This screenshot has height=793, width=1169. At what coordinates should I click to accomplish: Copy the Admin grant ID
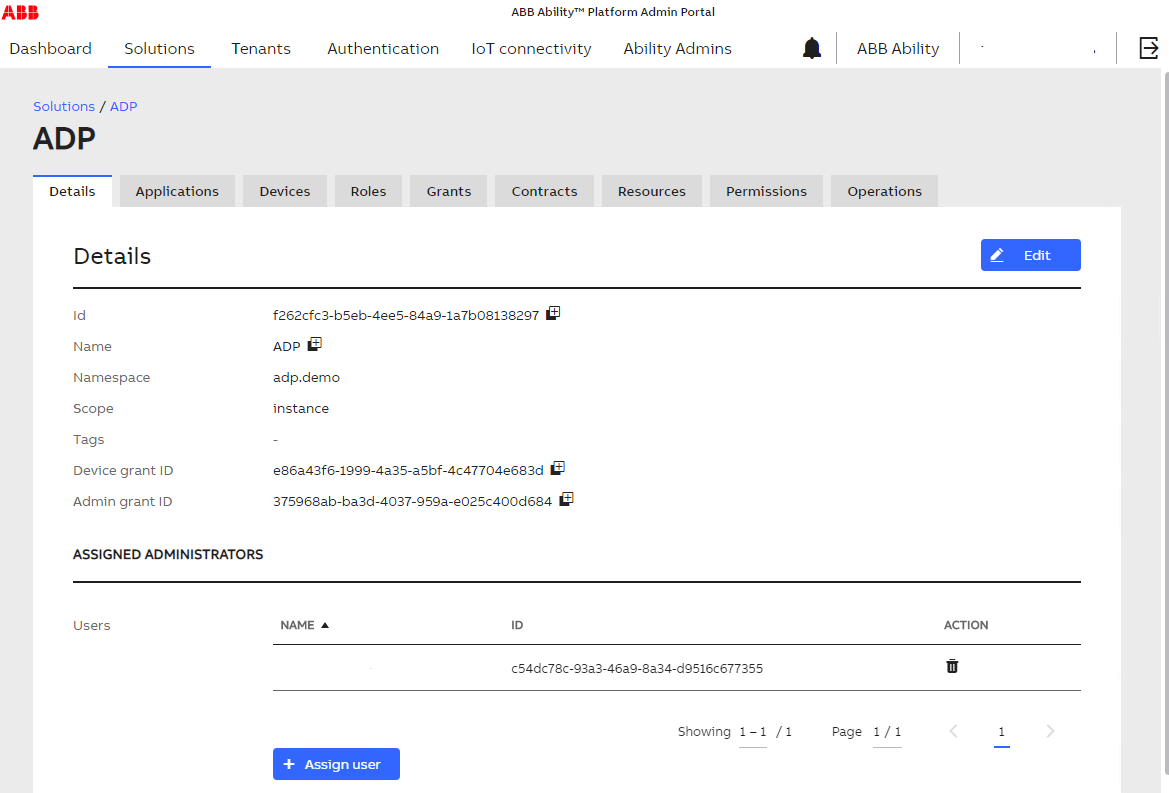pos(567,499)
